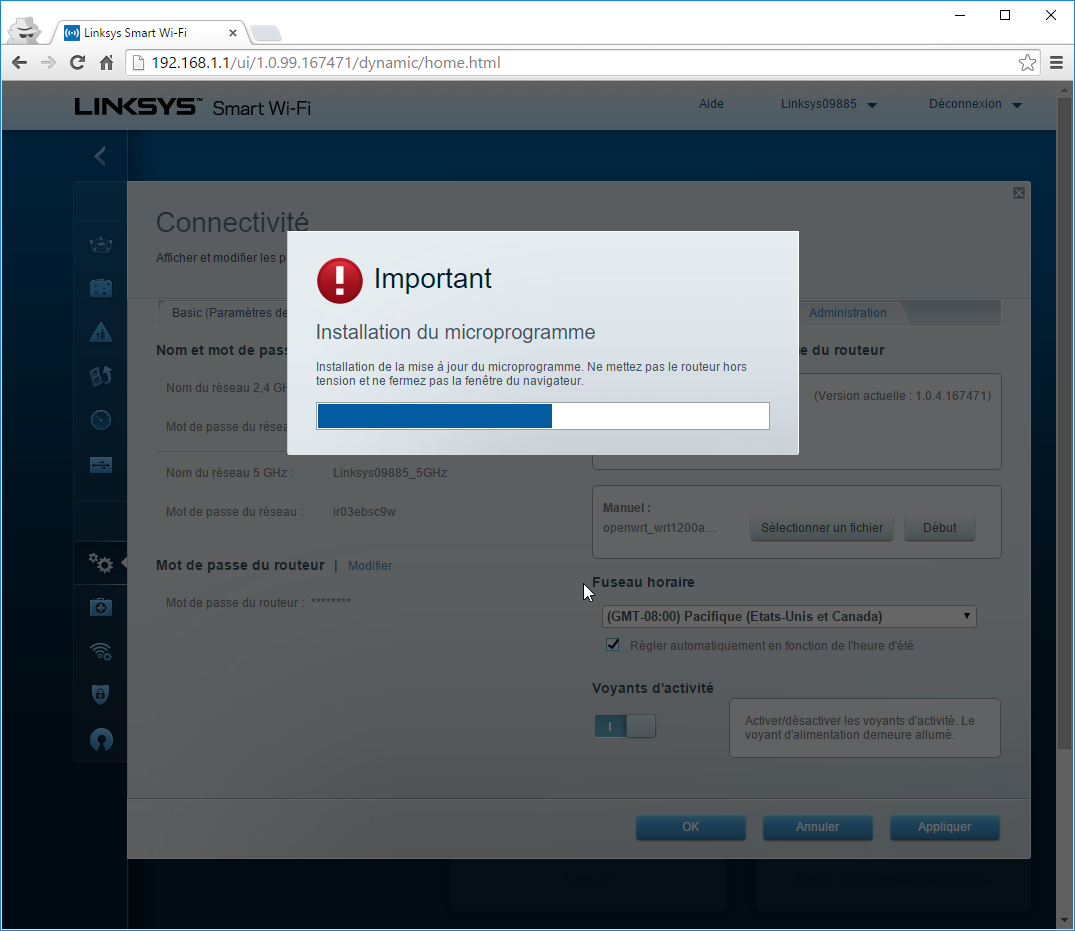Toggle the Voyants d'activité switch
Viewport: 1075px width, 931px height.
(625, 726)
